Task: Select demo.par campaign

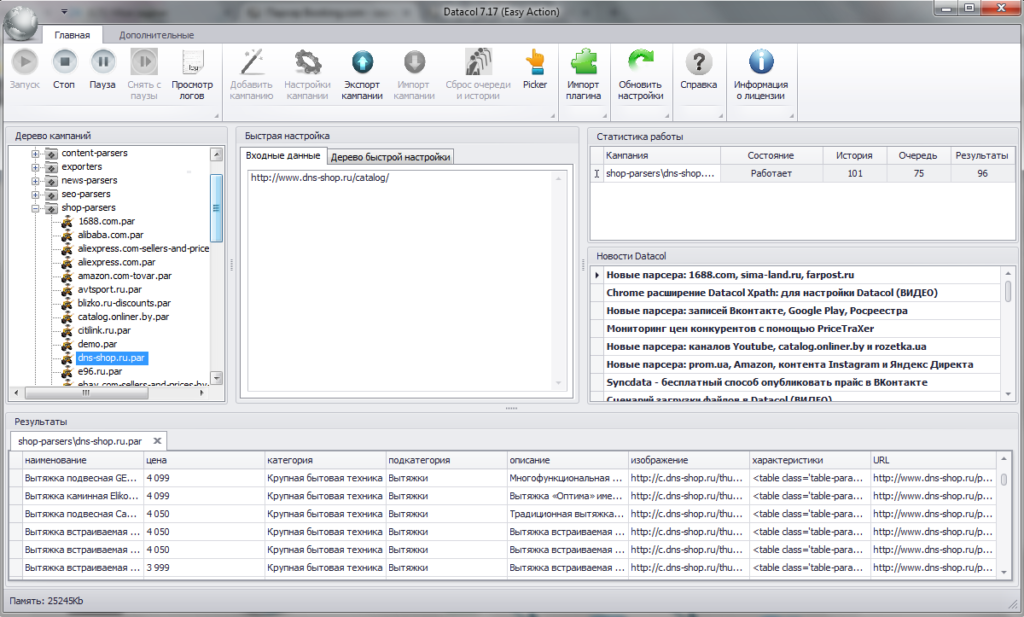Action: 97,345
